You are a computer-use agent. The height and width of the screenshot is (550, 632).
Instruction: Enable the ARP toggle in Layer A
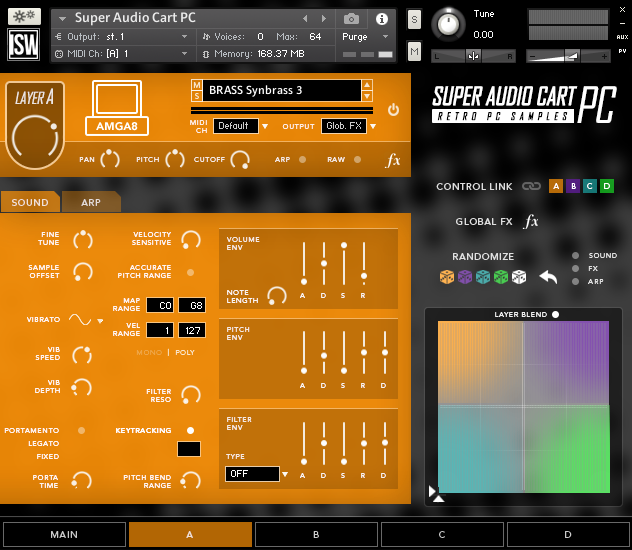click(x=302, y=160)
